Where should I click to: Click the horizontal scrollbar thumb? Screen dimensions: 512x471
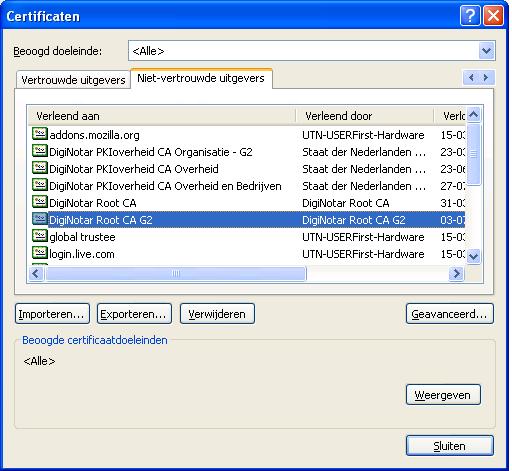click(x=176, y=274)
